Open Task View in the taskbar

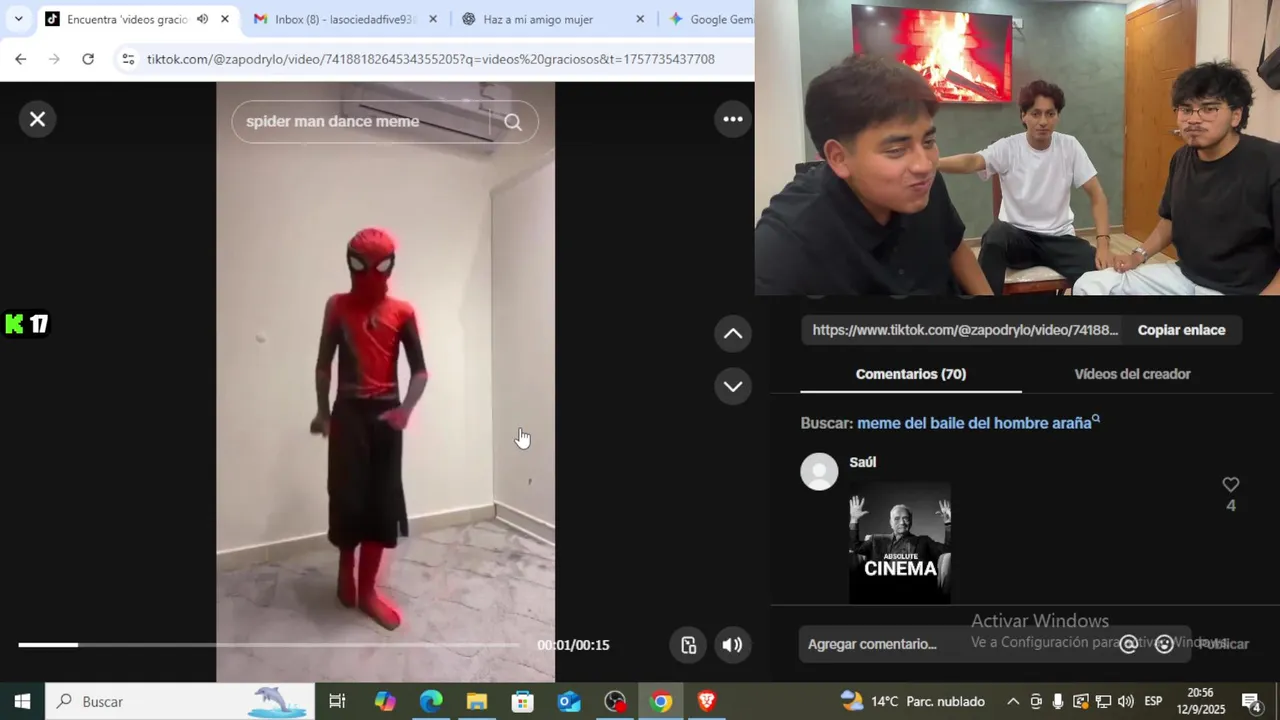click(337, 701)
